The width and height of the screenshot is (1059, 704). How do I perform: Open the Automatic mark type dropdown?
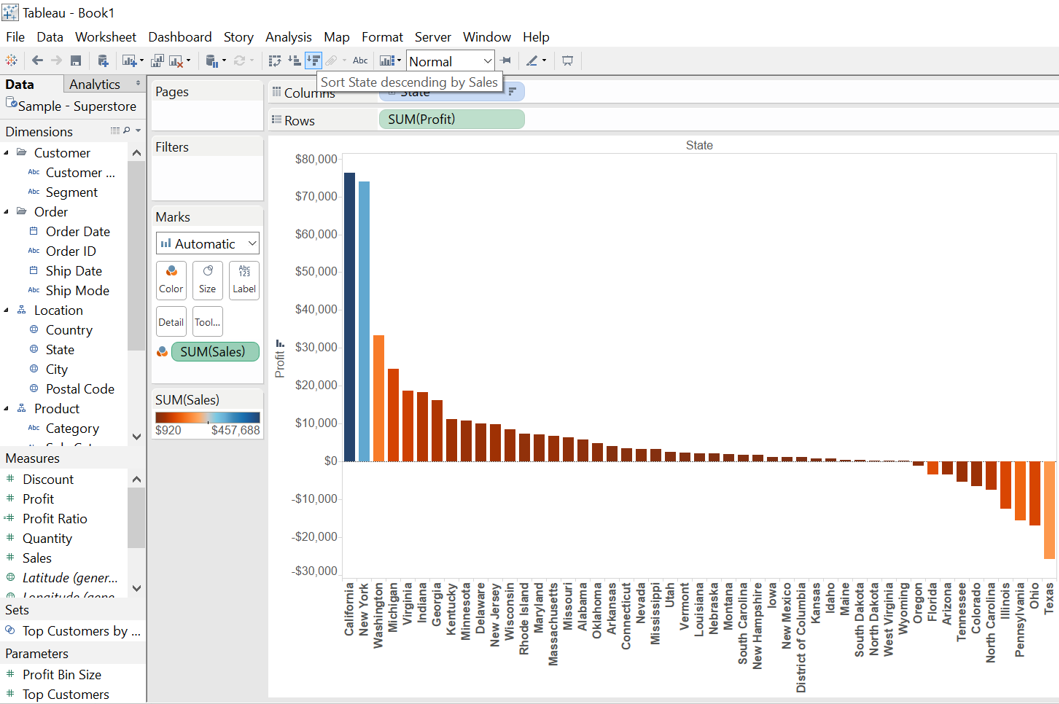pos(207,243)
